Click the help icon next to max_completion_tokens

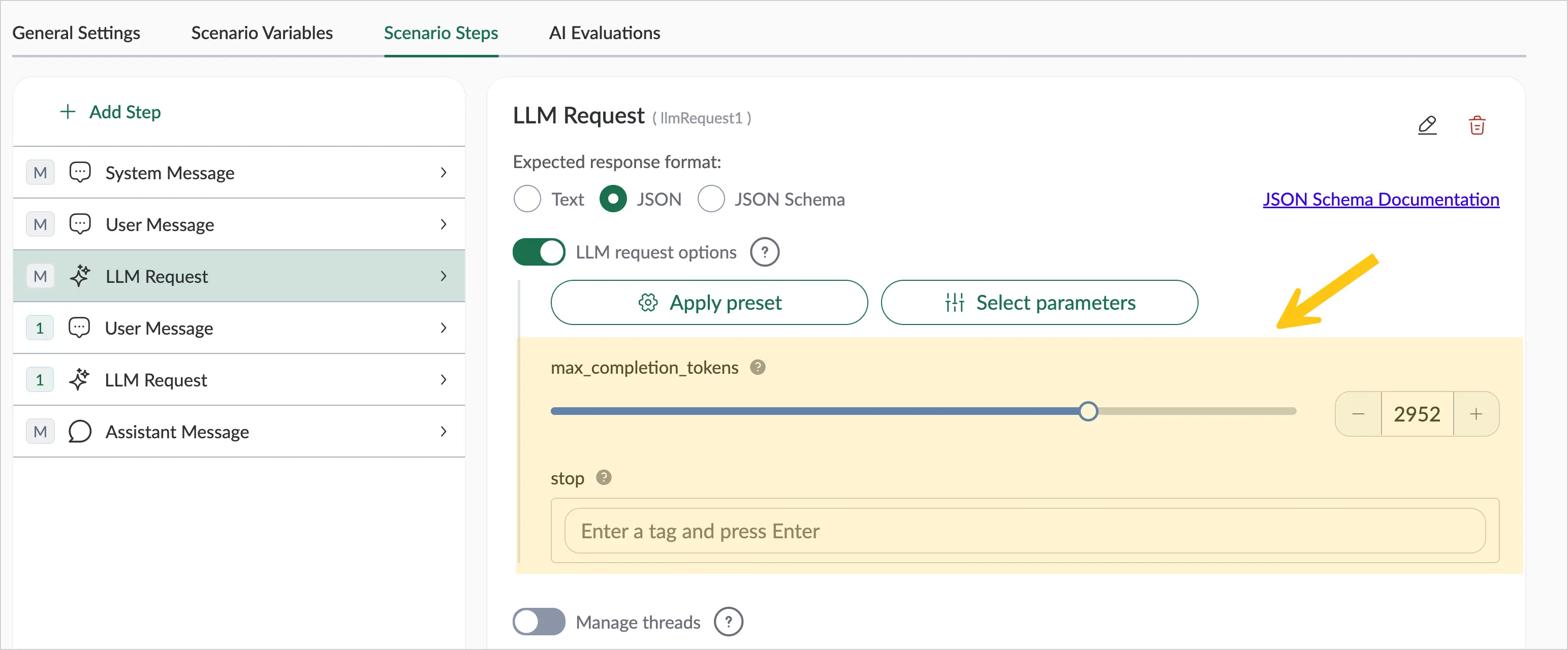pos(757,367)
